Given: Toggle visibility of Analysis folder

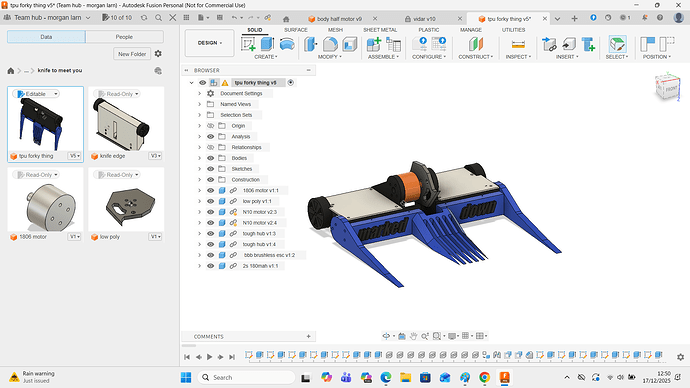Looking at the screenshot, I should [x=211, y=136].
